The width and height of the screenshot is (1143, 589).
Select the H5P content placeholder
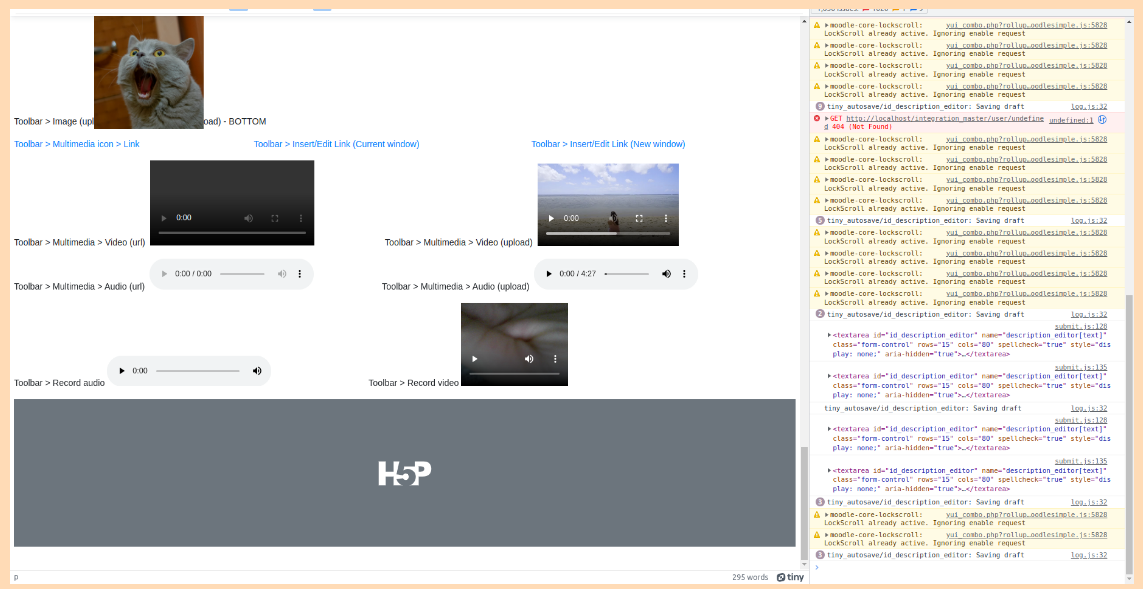[x=405, y=472]
